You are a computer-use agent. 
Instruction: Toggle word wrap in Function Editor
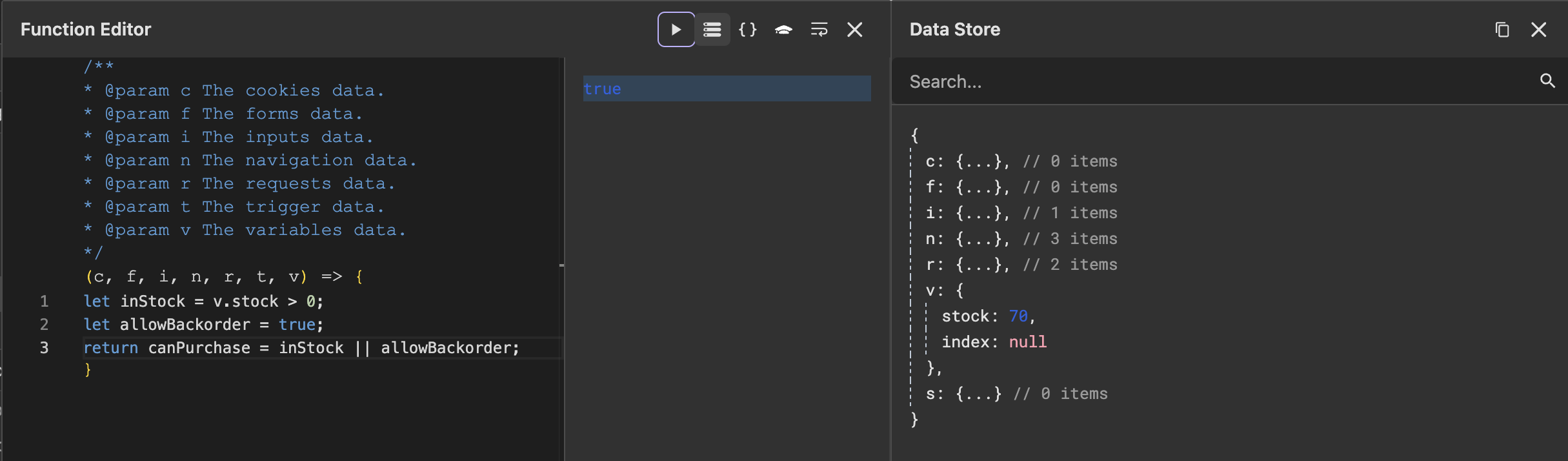click(819, 30)
